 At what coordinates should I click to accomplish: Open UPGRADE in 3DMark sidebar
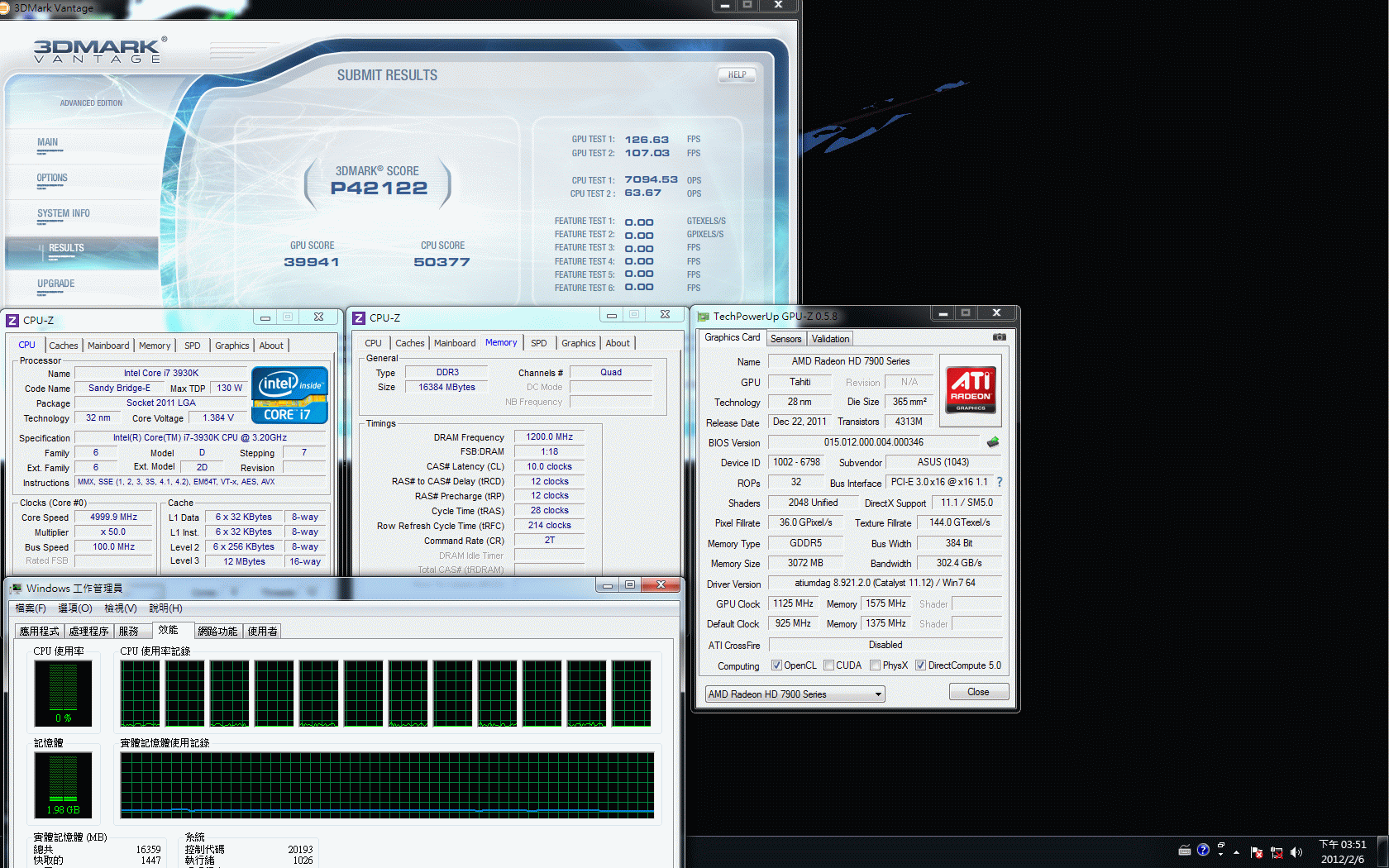[55, 284]
